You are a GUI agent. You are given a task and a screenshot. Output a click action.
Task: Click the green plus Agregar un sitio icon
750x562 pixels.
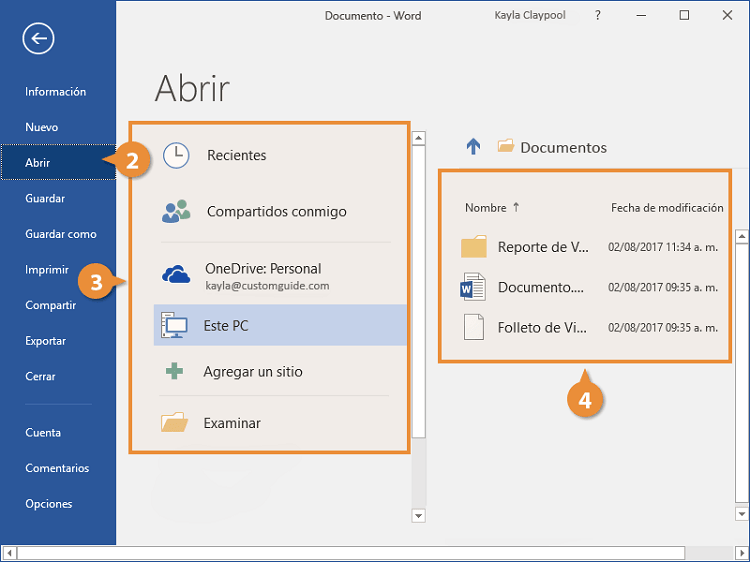pos(174,371)
